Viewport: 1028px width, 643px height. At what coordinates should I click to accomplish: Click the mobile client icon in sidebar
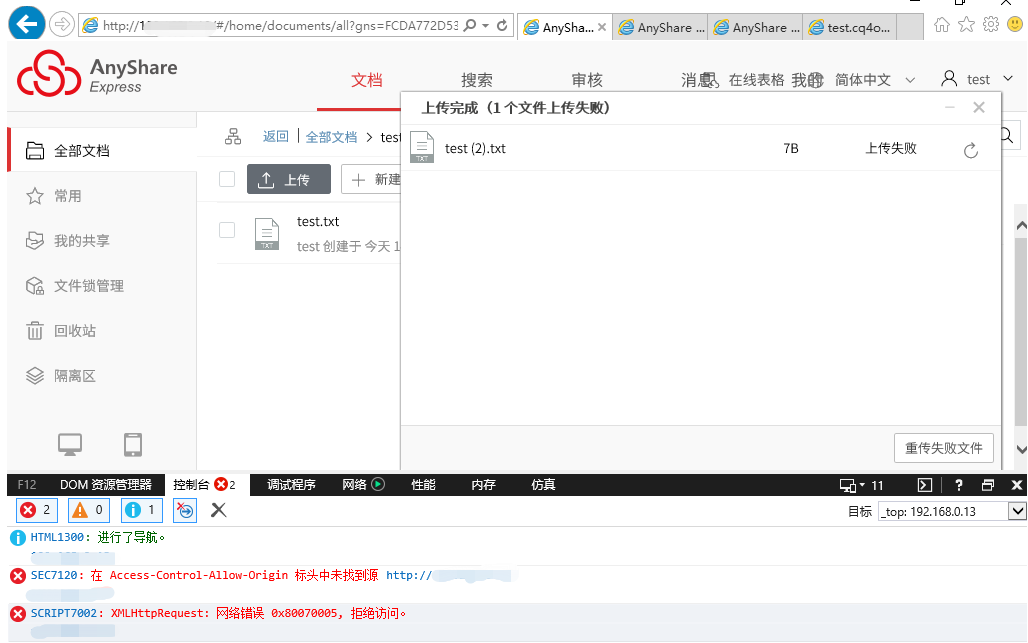(x=133, y=444)
